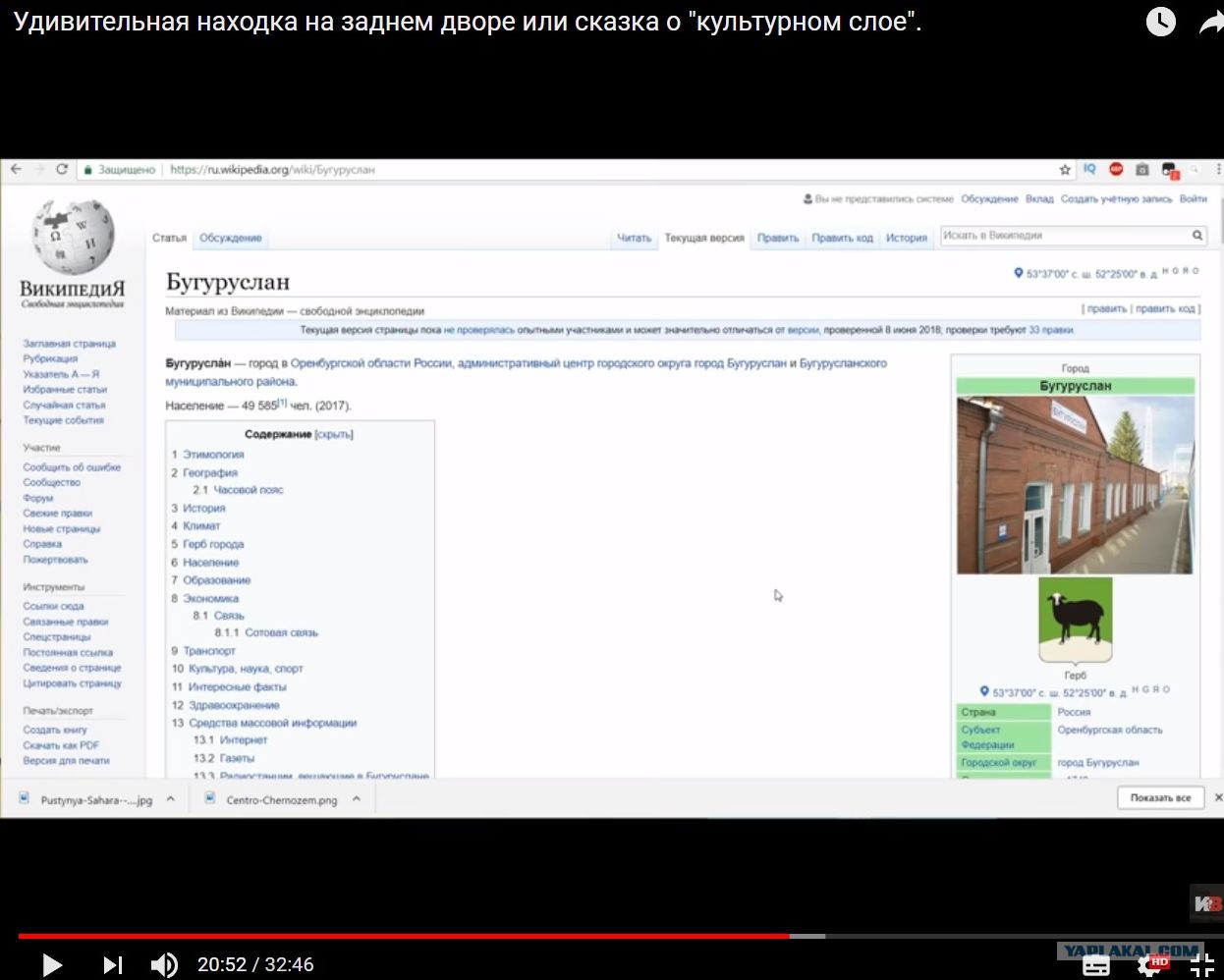Image resolution: width=1224 pixels, height=980 pixels.
Task: Select the Читать tab
Action: click(x=634, y=238)
